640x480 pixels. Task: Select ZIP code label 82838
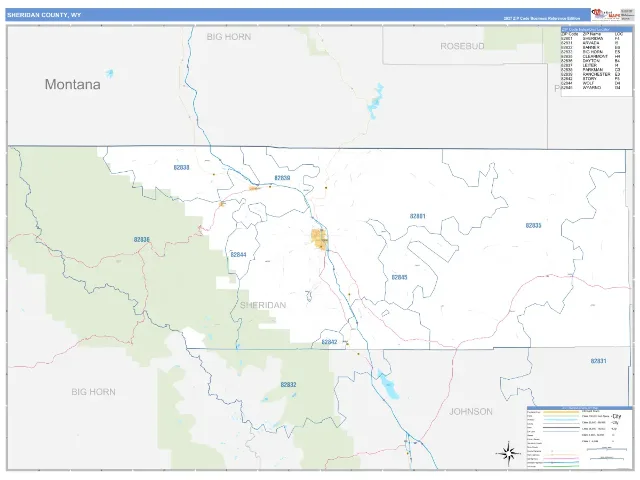[181, 167]
